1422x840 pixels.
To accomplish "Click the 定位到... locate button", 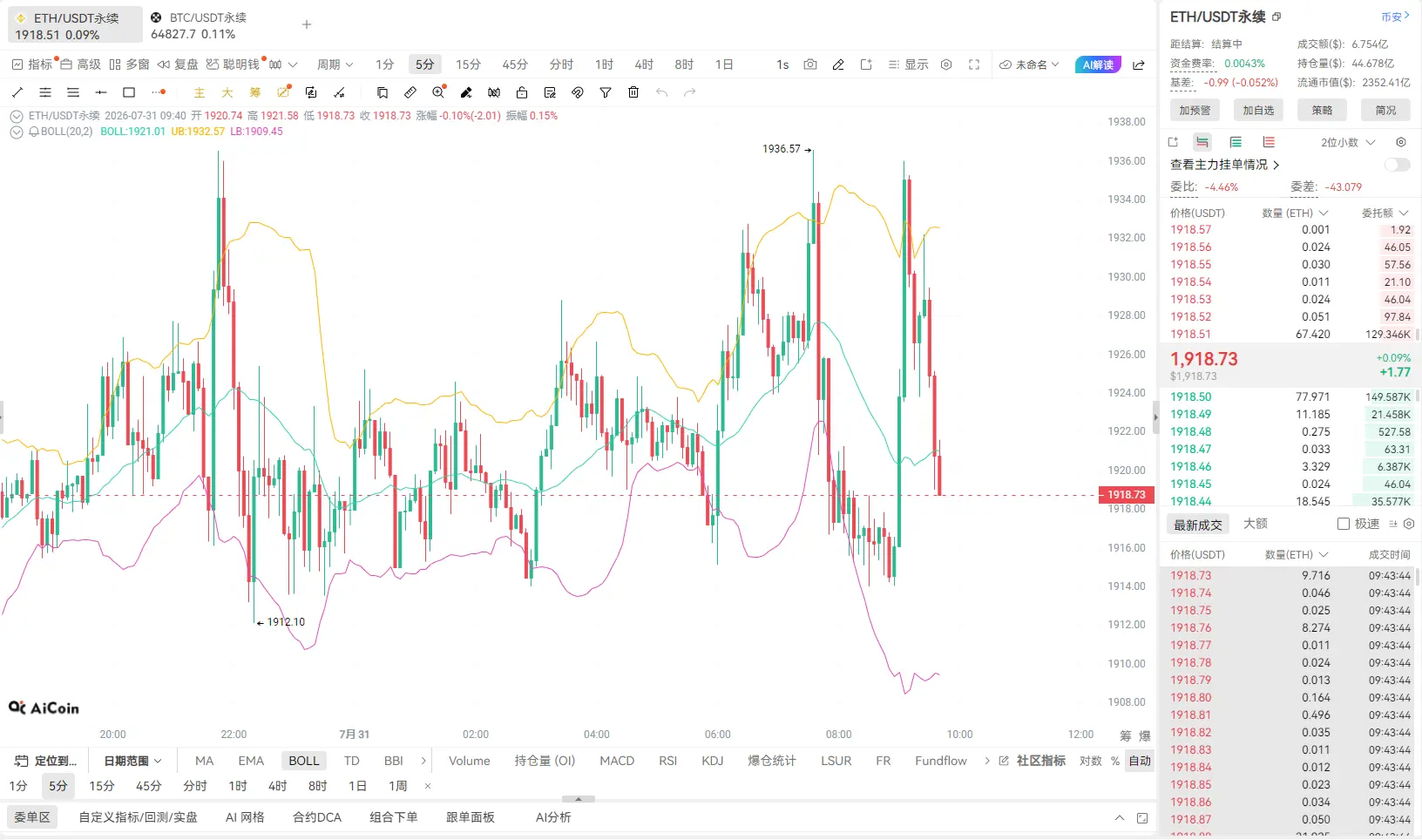I will [47, 761].
